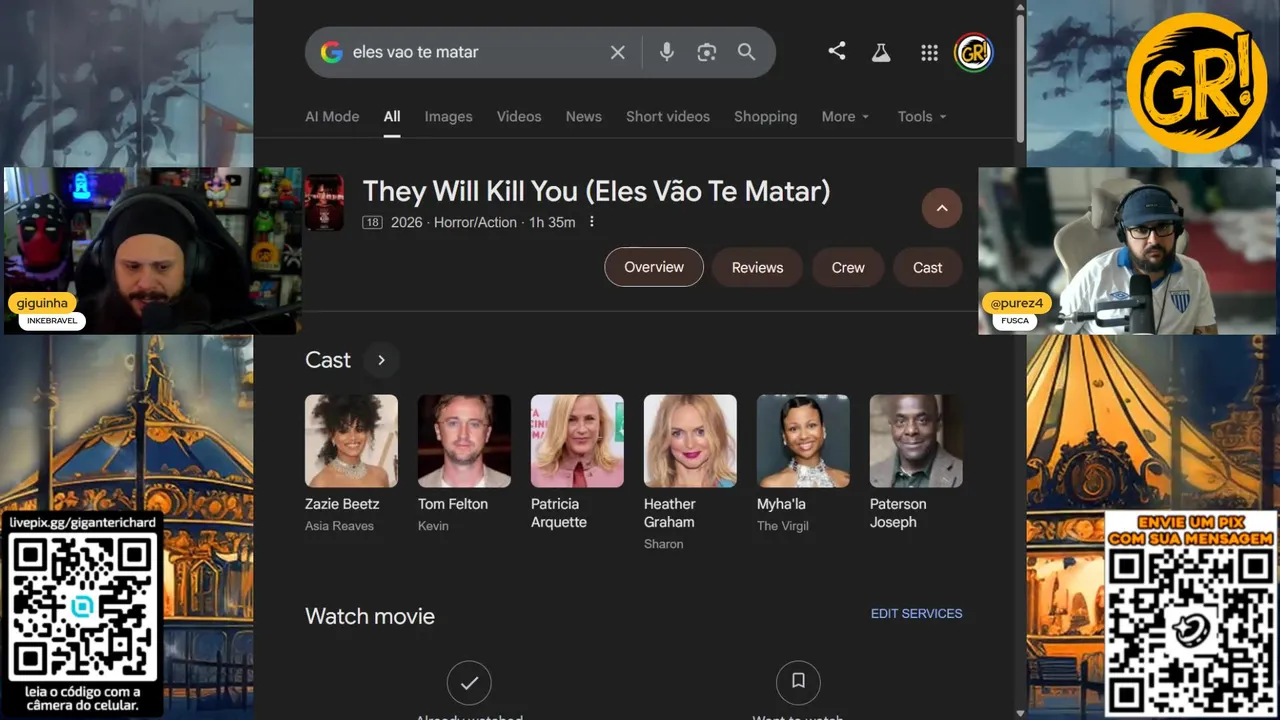Screen dimensions: 1280x720
Task: Select the Reviews chip
Action: pyautogui.click(x=757, y=267)
